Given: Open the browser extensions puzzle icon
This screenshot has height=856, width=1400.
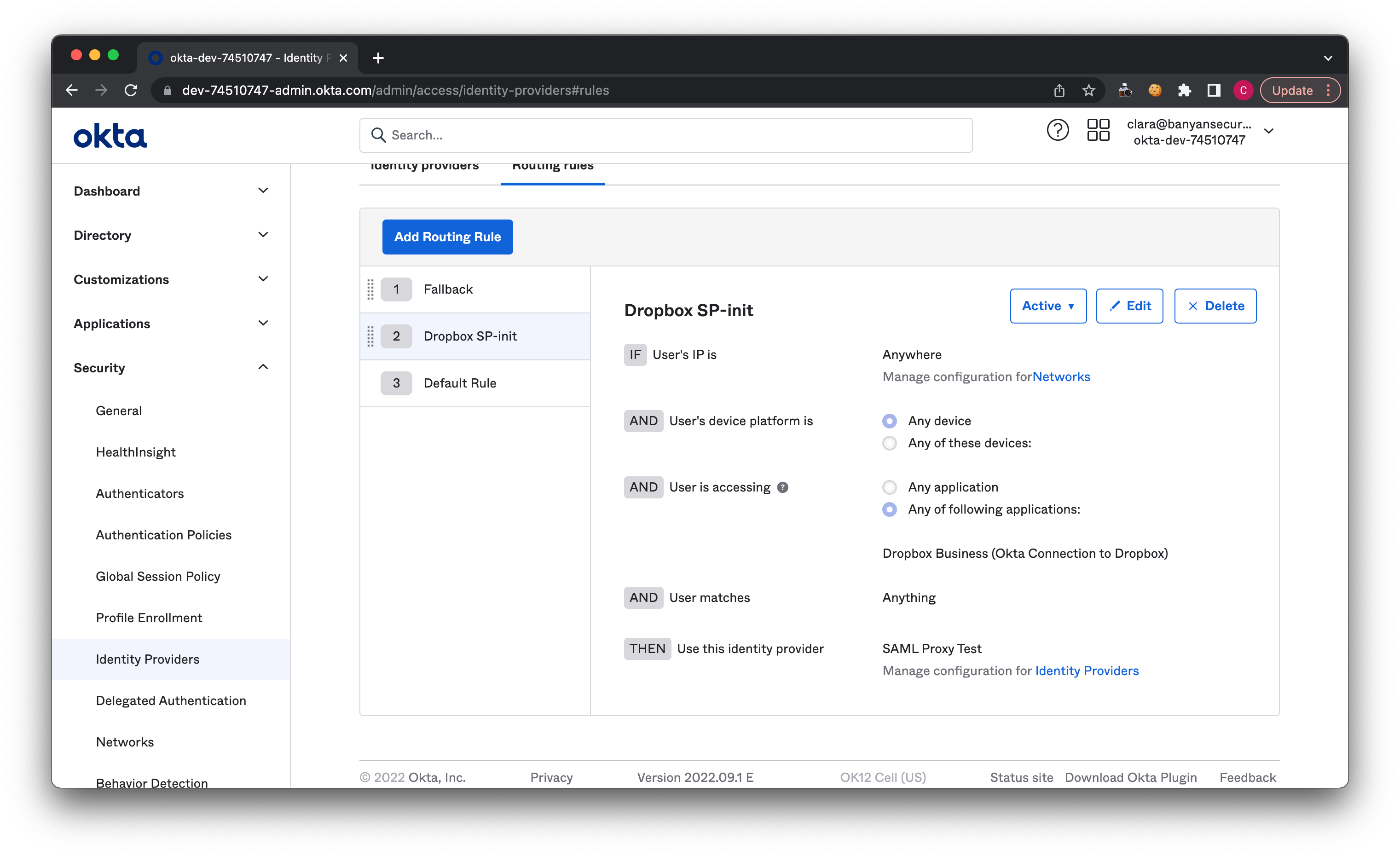Looking at the screenshot, I should click(x=1184, y=90).
